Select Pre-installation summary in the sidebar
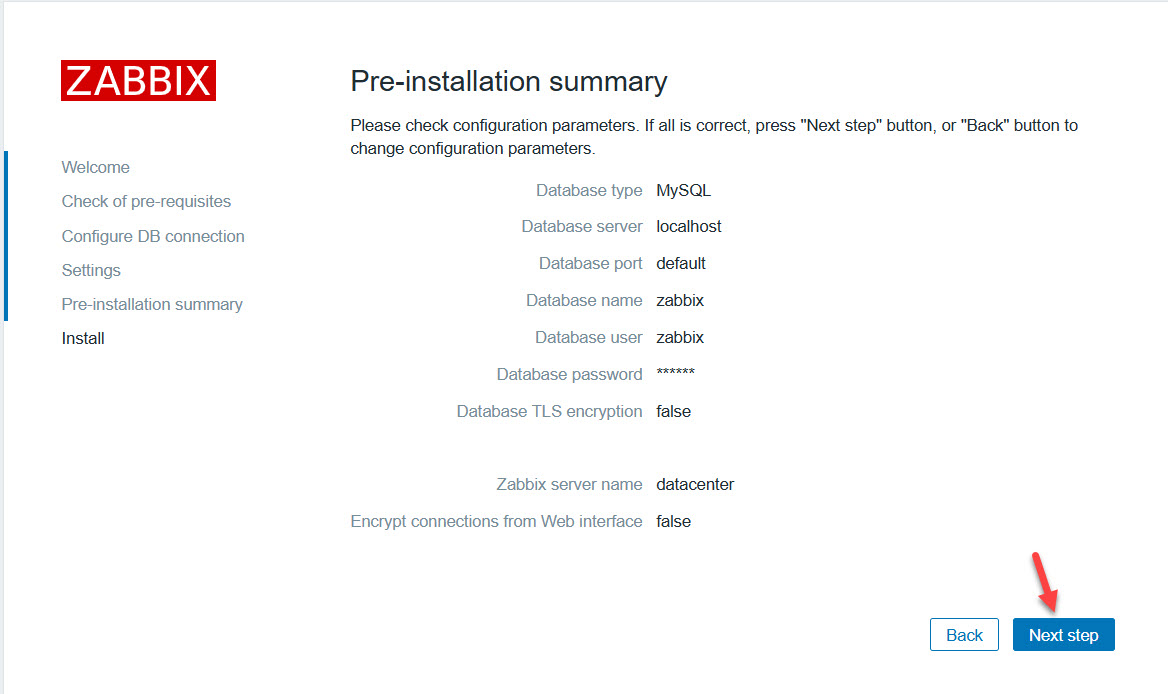 coord(152,304)
